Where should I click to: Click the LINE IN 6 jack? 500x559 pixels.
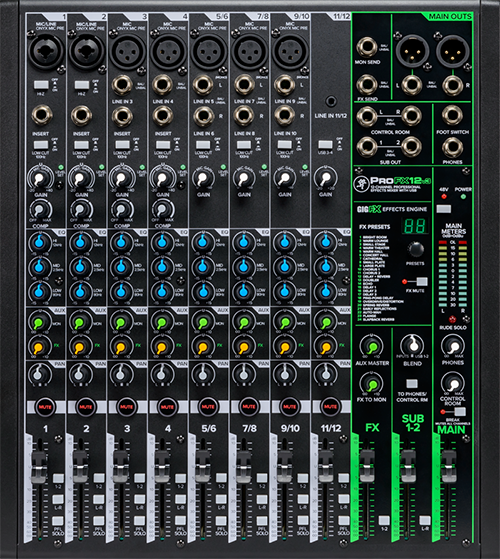pos(203,116)
